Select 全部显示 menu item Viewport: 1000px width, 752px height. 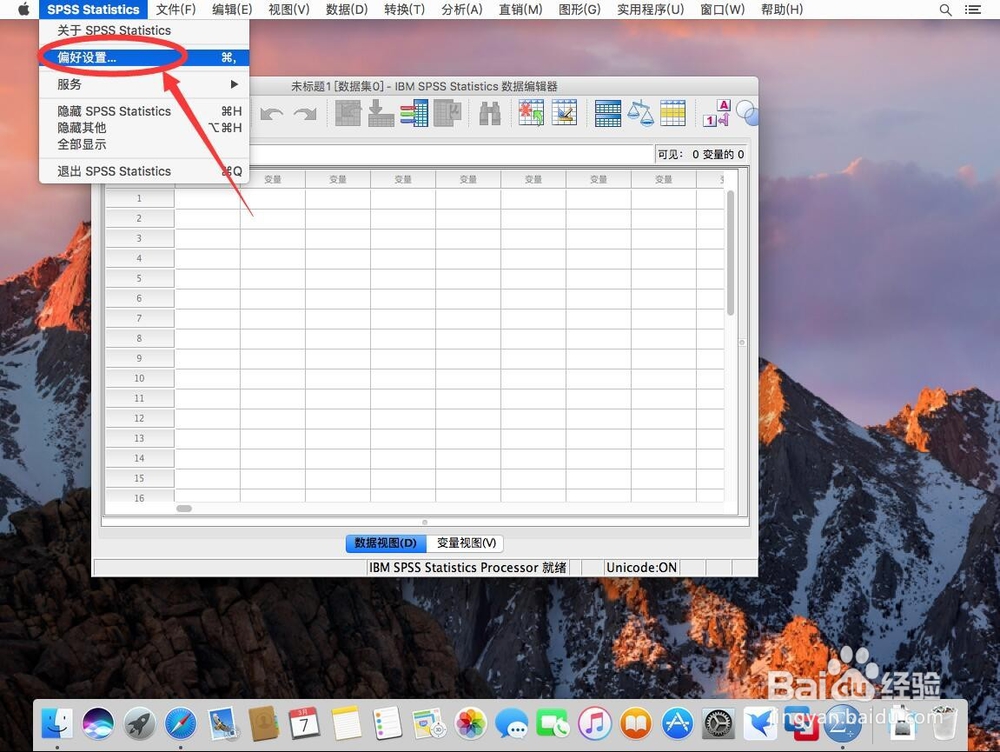click(144, 144)
